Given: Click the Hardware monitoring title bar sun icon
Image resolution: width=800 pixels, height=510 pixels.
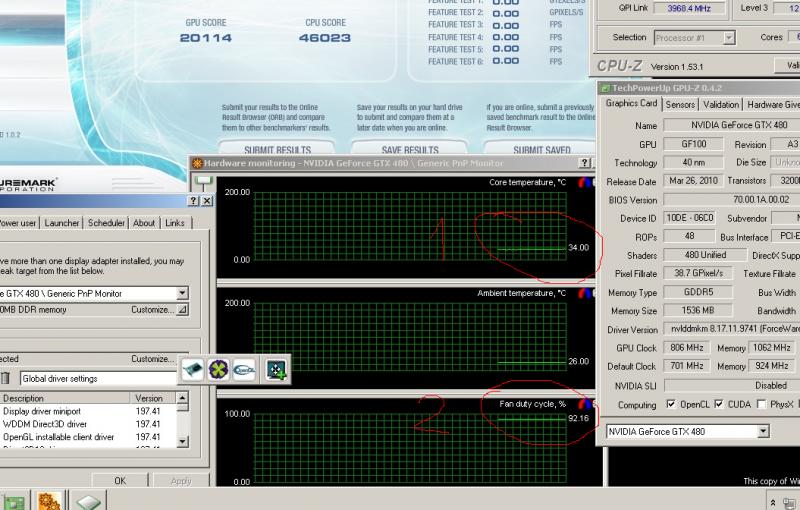Looking at the screenshot, I should (197, 163).
